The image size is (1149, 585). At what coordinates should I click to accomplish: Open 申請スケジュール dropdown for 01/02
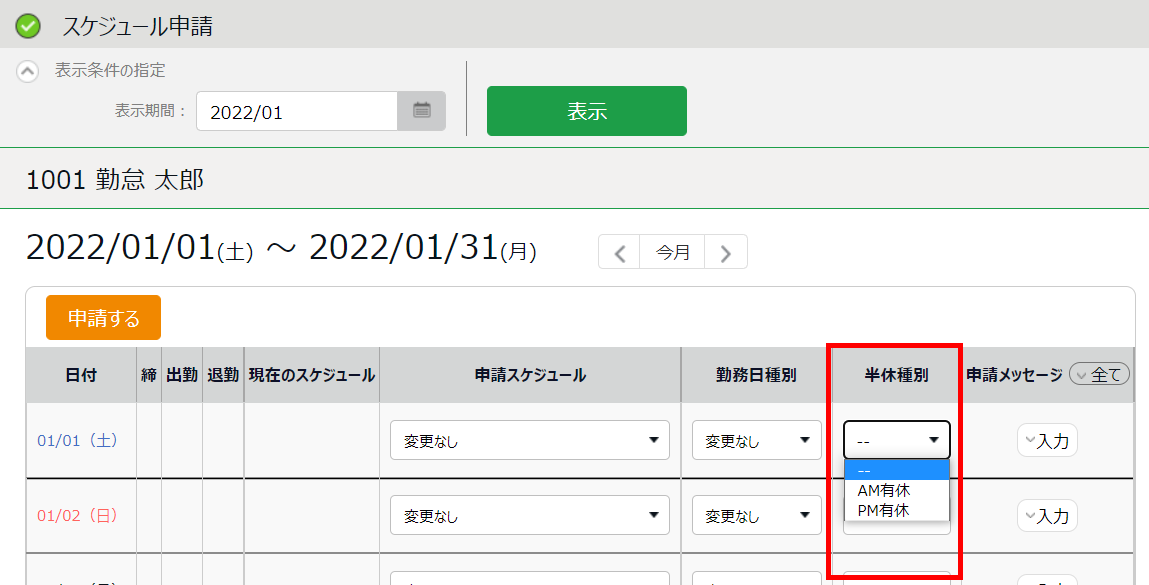[529, 516]
